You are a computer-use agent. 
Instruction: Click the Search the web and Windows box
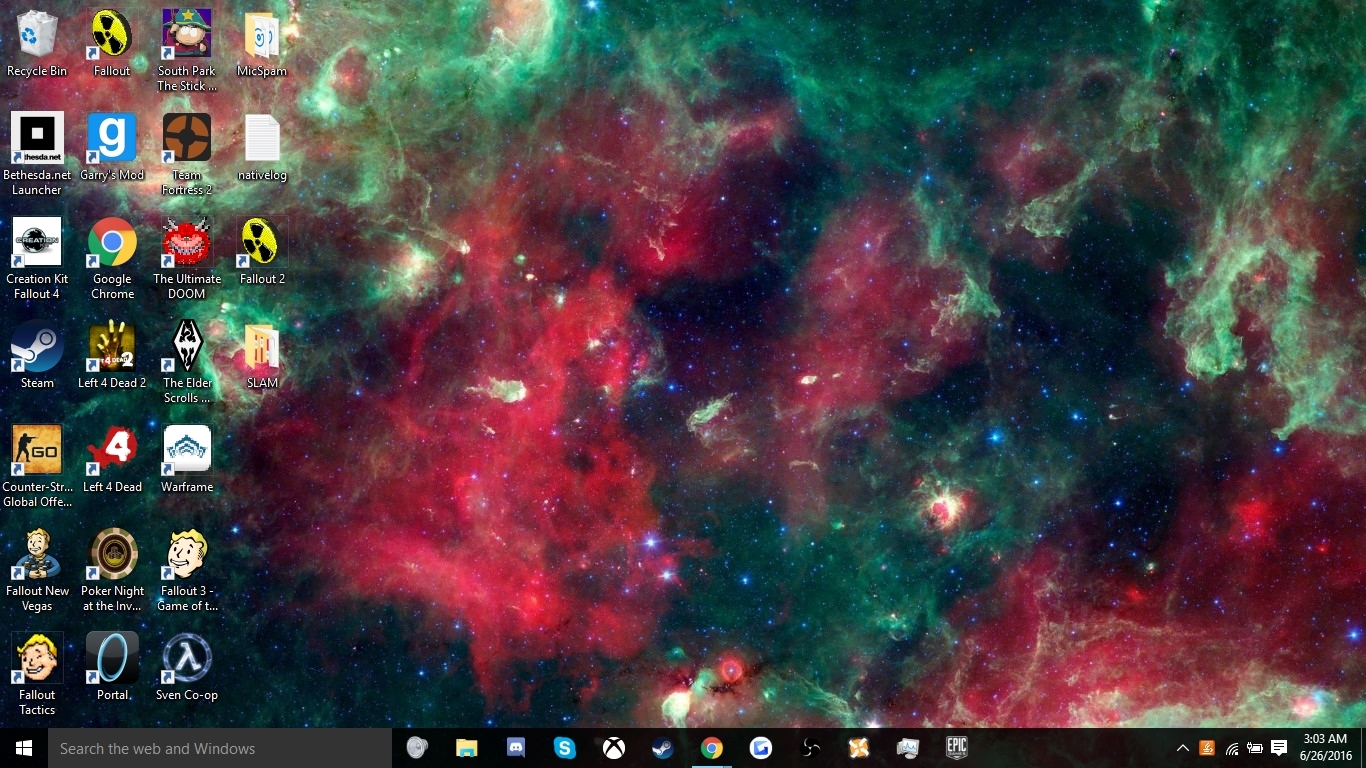pos(220,748)
